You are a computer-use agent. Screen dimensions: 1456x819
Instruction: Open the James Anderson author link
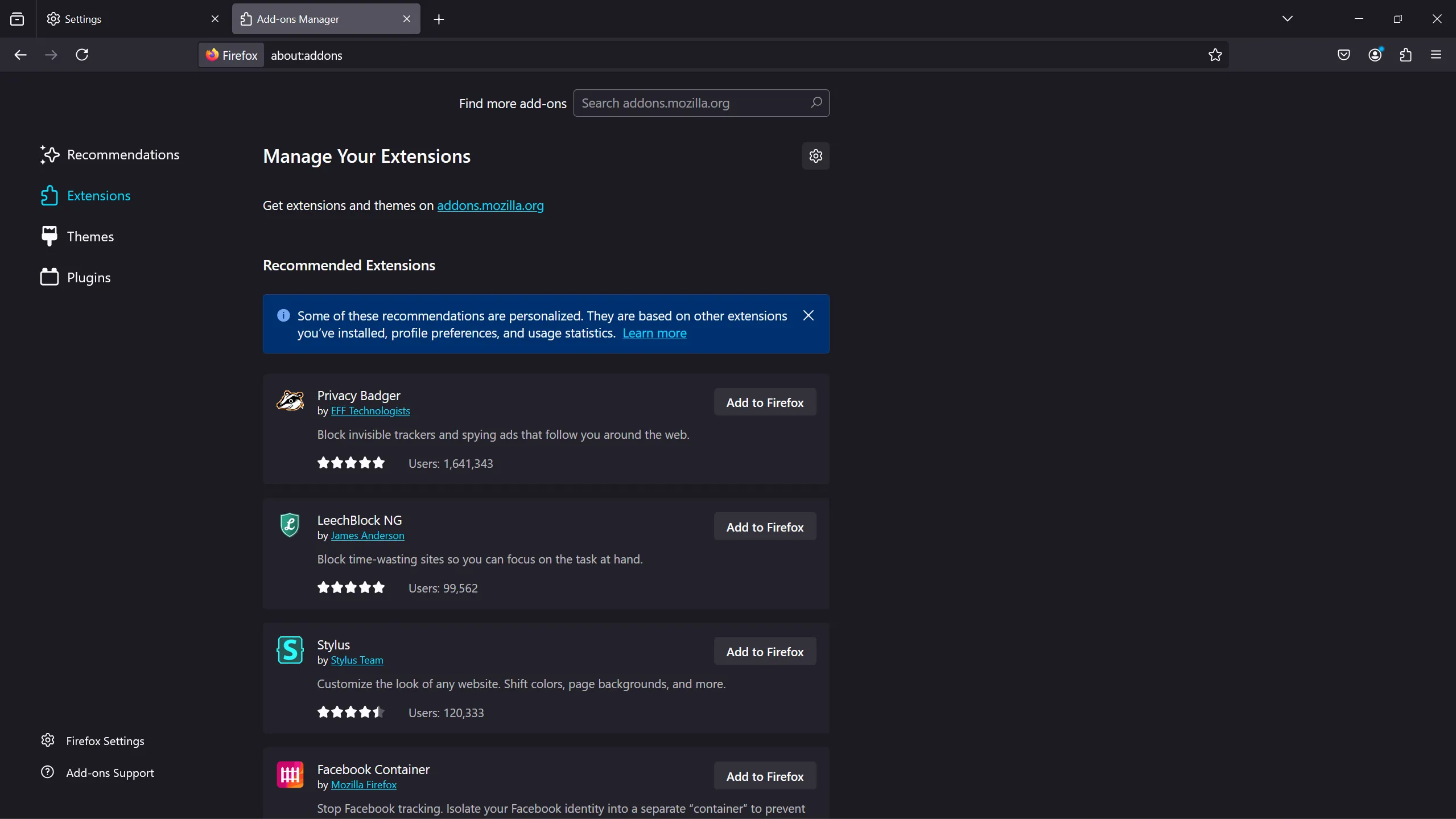pyautogui.click(x=368, y=536)
